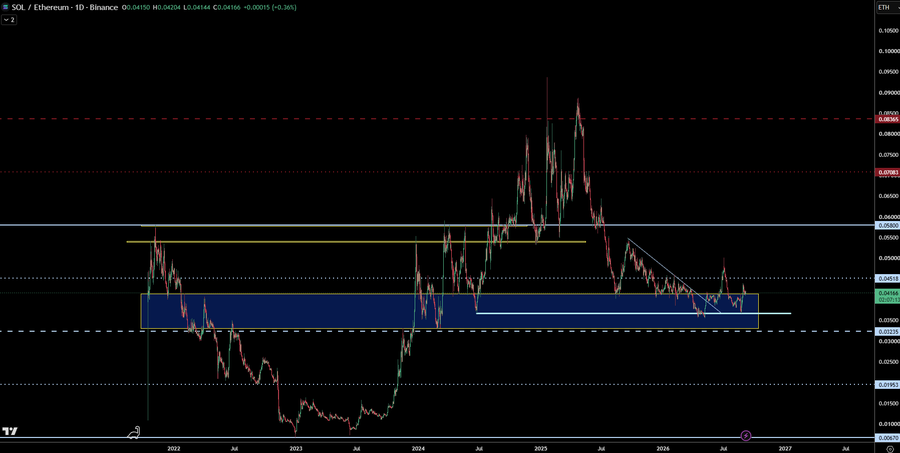The height and width of the screenshot is (453, 900).
Task: Select the 0.00670 price label
Action: (x=887, y=437)
